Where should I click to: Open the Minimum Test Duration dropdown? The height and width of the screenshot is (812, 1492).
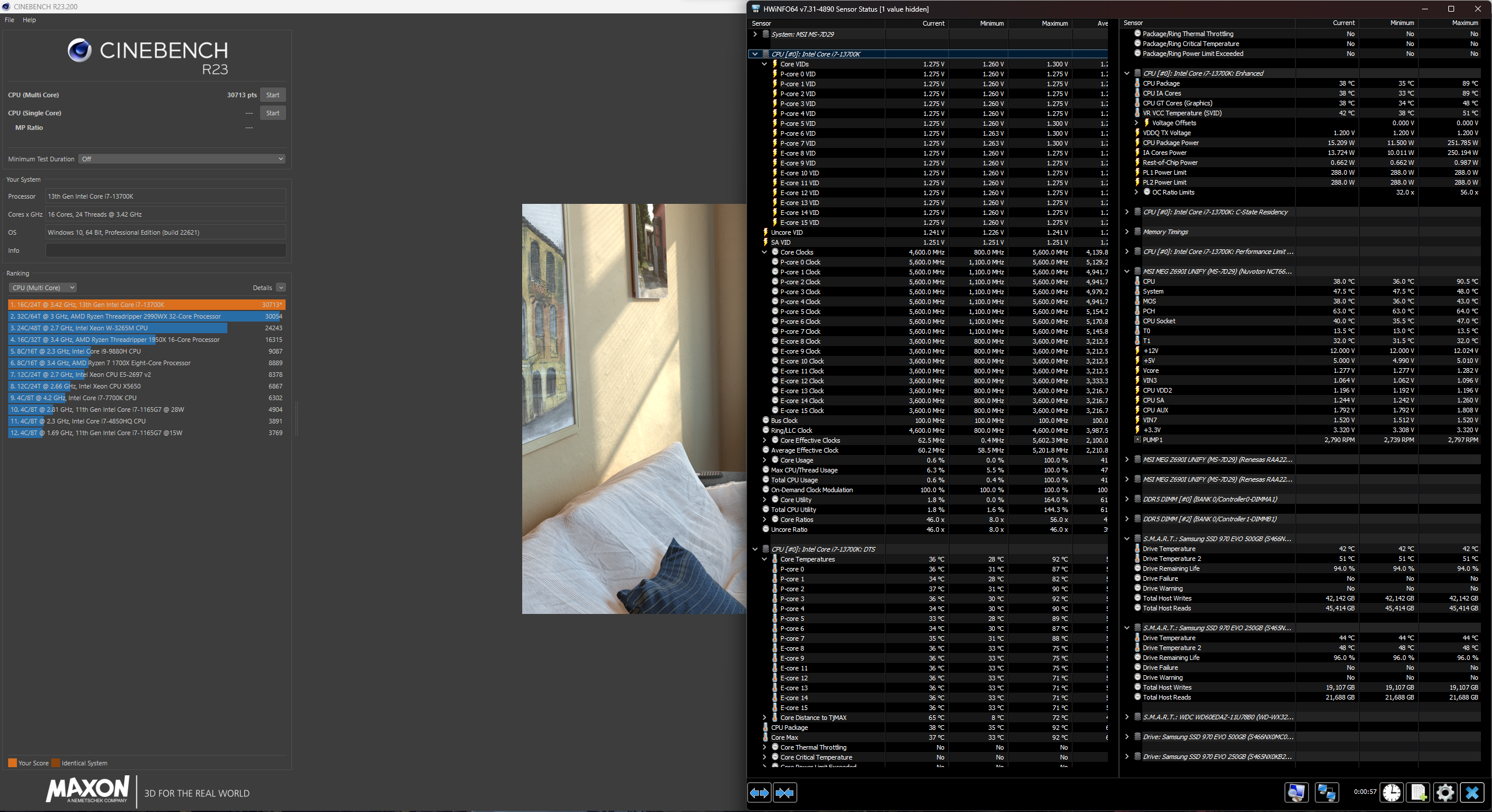click(182, 159)
